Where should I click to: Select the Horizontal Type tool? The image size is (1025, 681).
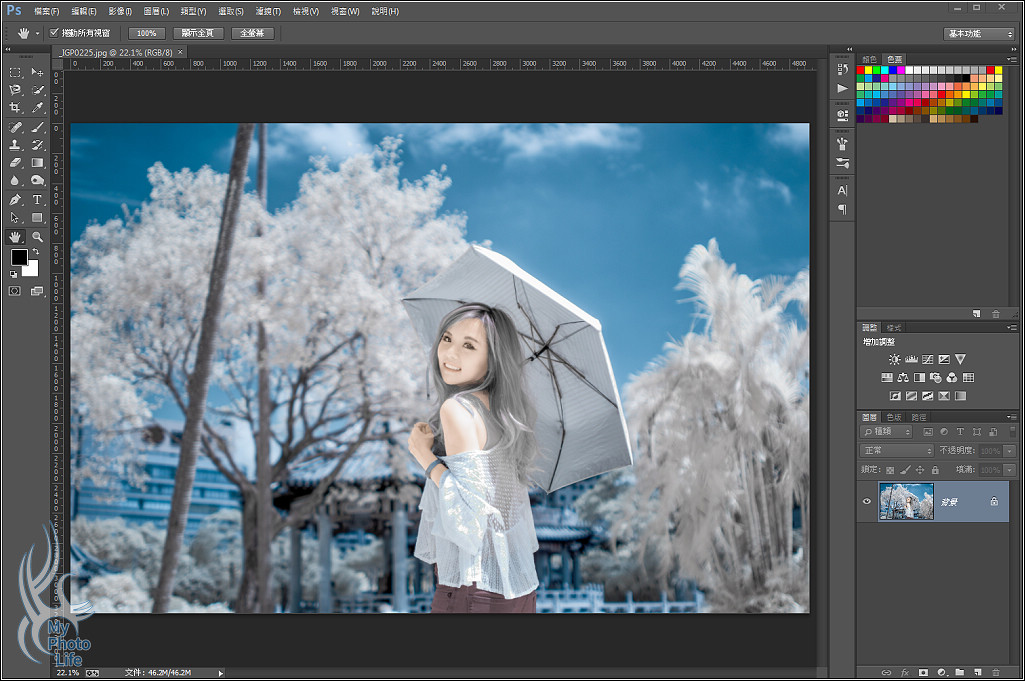[37, 199]
